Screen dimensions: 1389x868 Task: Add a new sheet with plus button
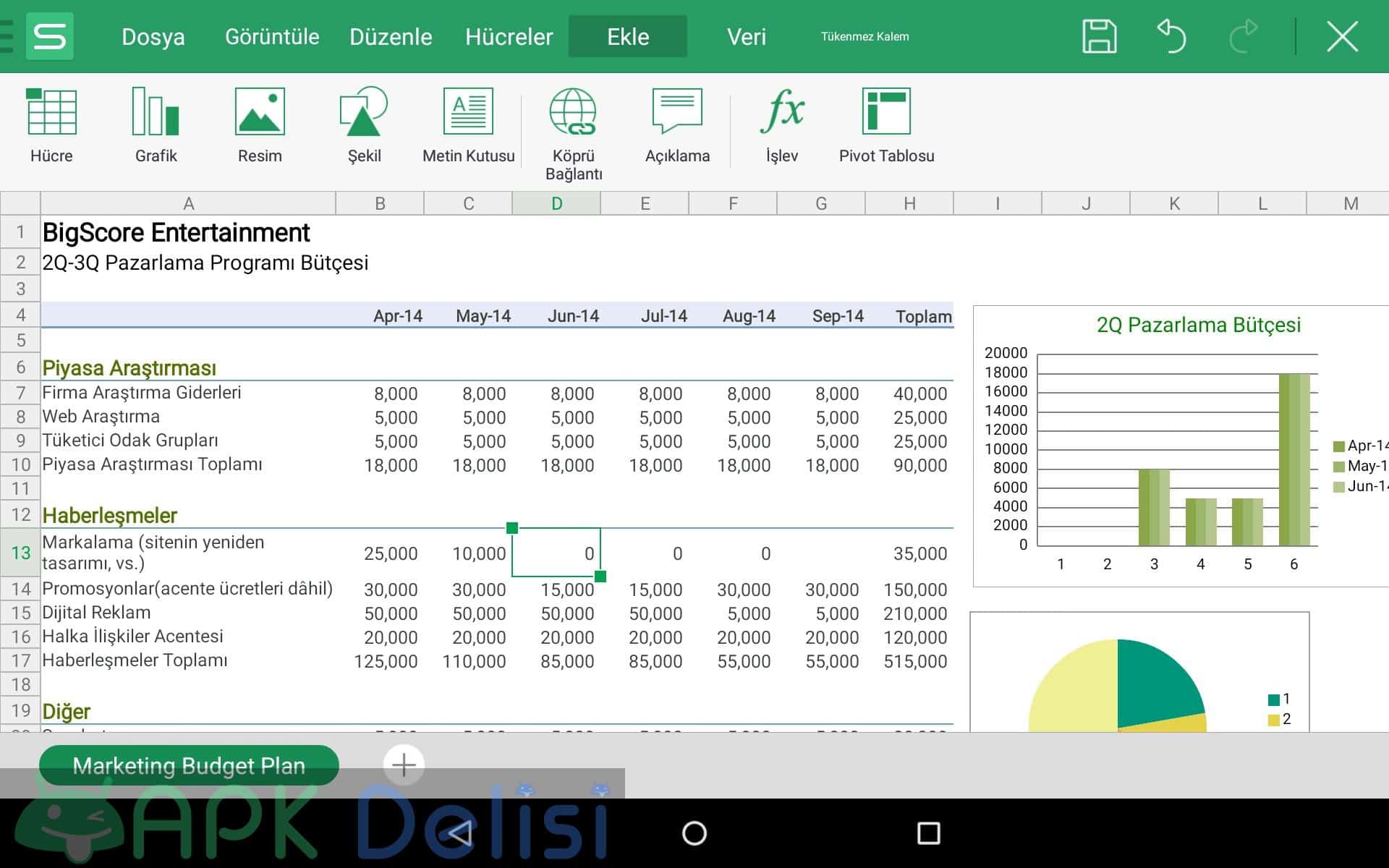click(x=404, y=765)
